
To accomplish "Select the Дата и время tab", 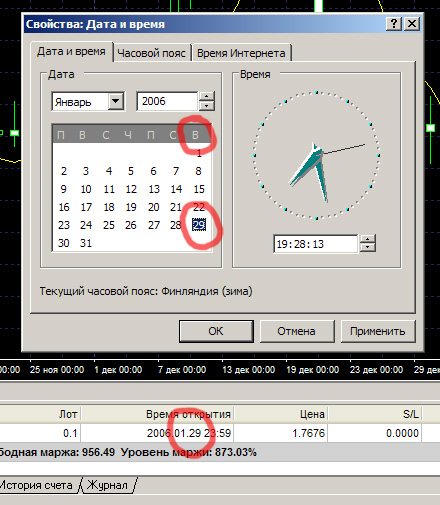I will tap(71, 52).
